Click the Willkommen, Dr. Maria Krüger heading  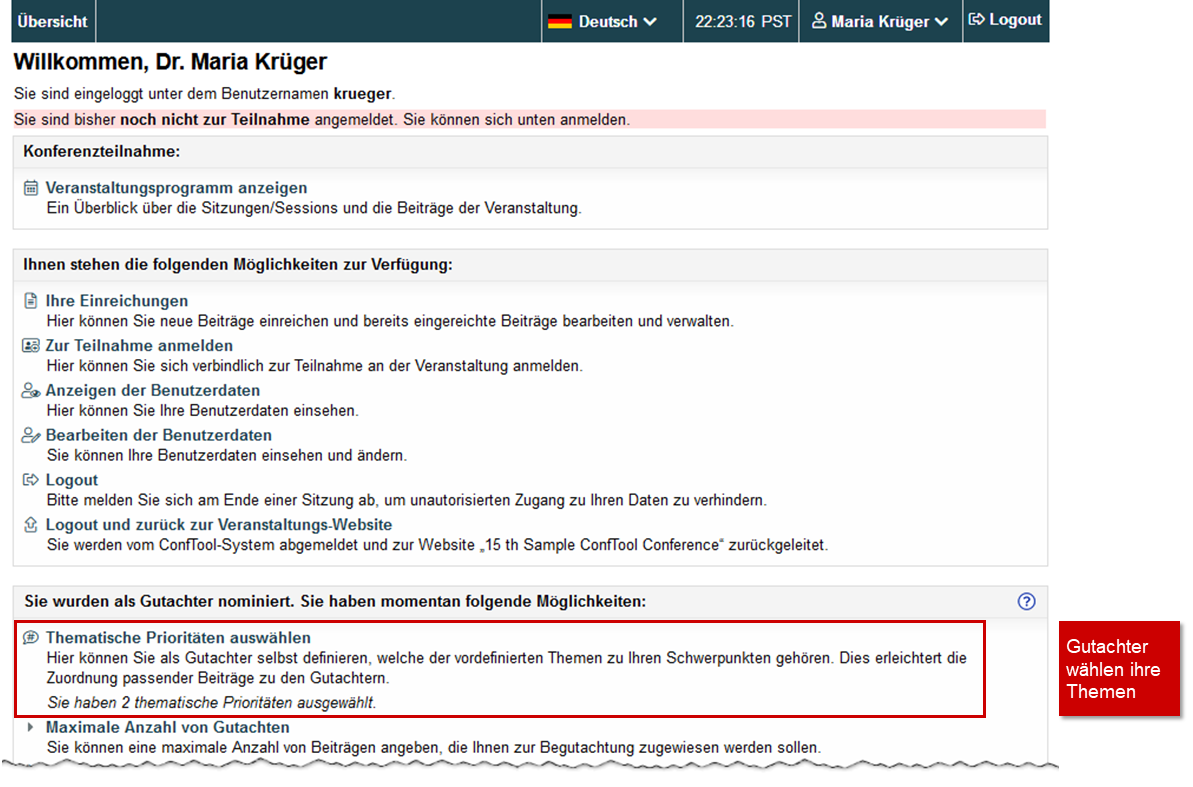(x=170, y=62)
